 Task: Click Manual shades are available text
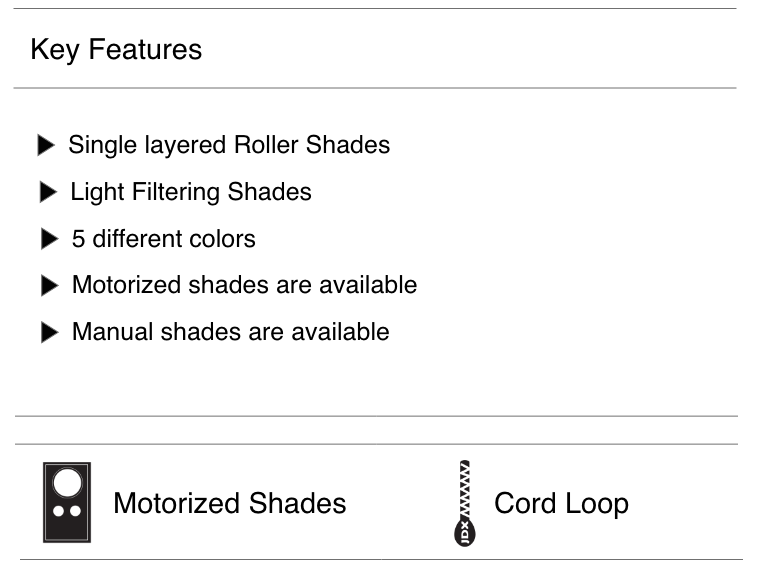pos(231,332)
